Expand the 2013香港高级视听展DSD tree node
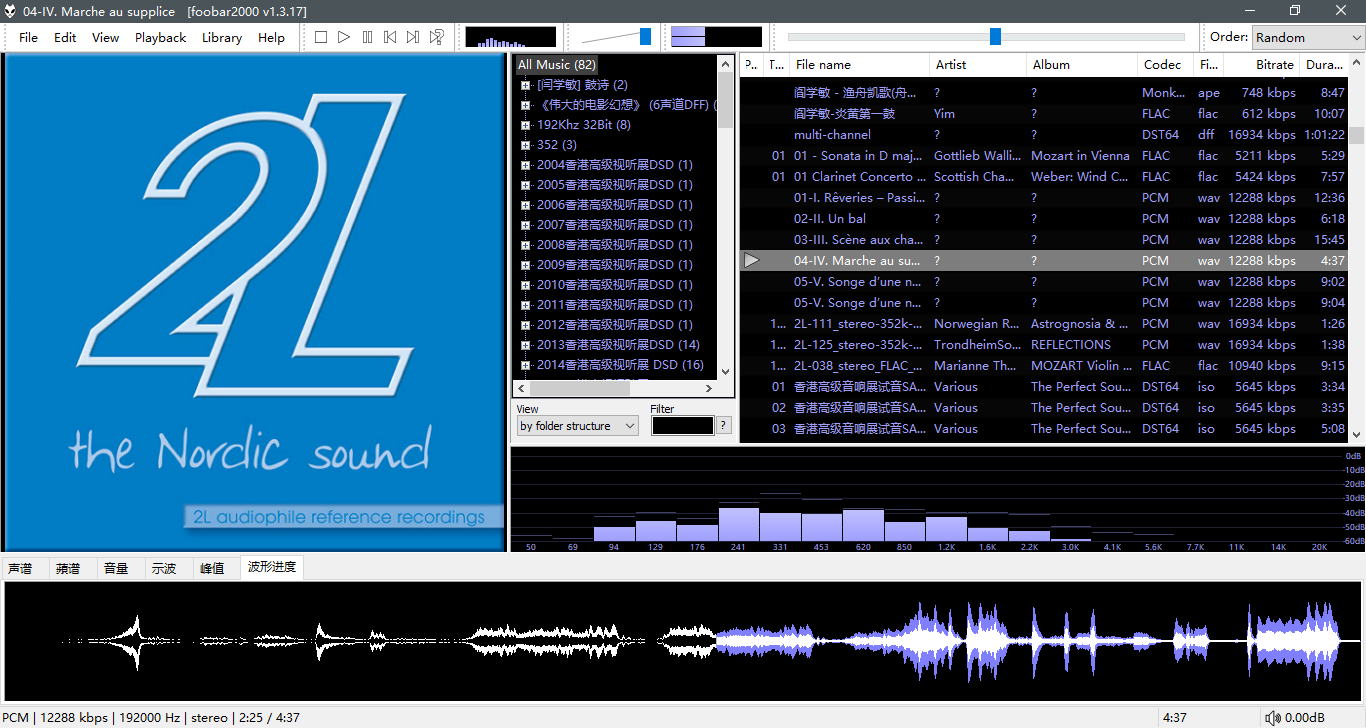 [525, 345]
